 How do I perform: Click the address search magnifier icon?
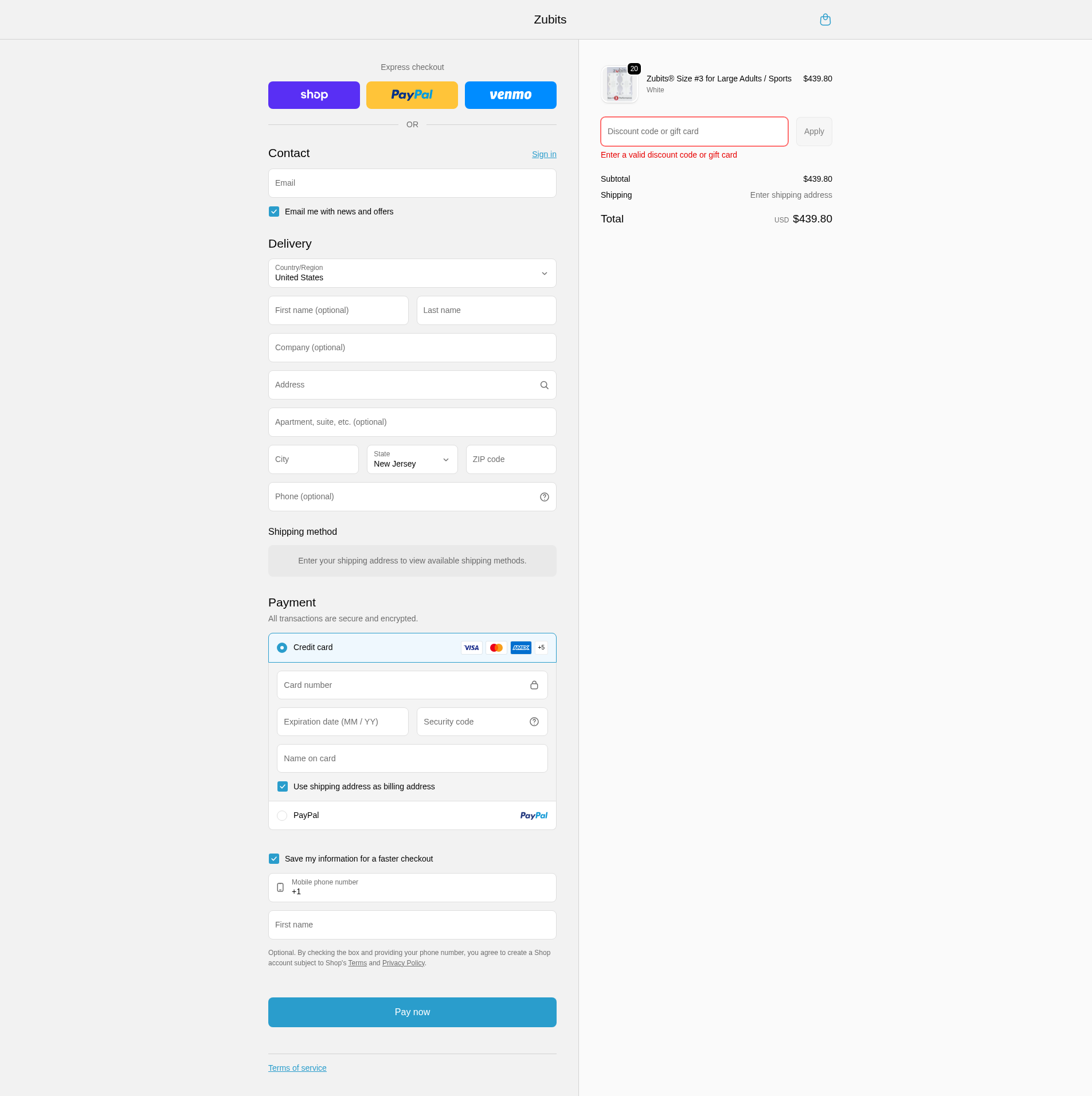544,385
